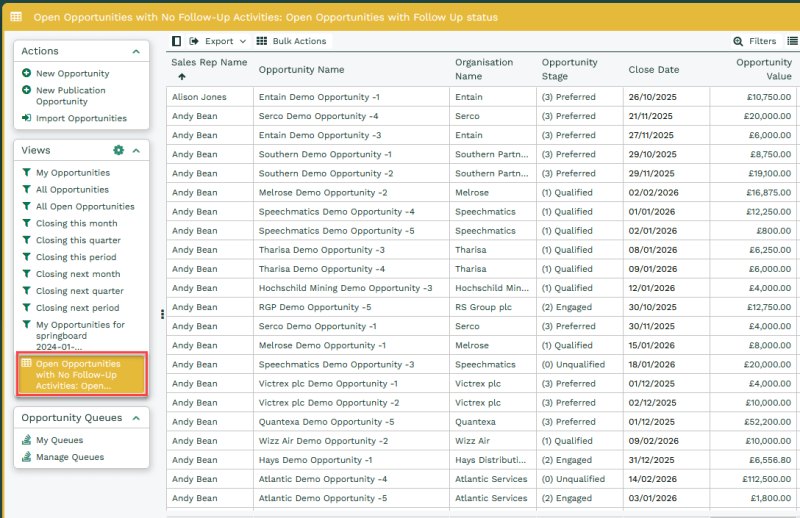The width and height of the screenshot is (800, 518).
Task: Open Manage Queues
Action: click(x=69, y=457)
